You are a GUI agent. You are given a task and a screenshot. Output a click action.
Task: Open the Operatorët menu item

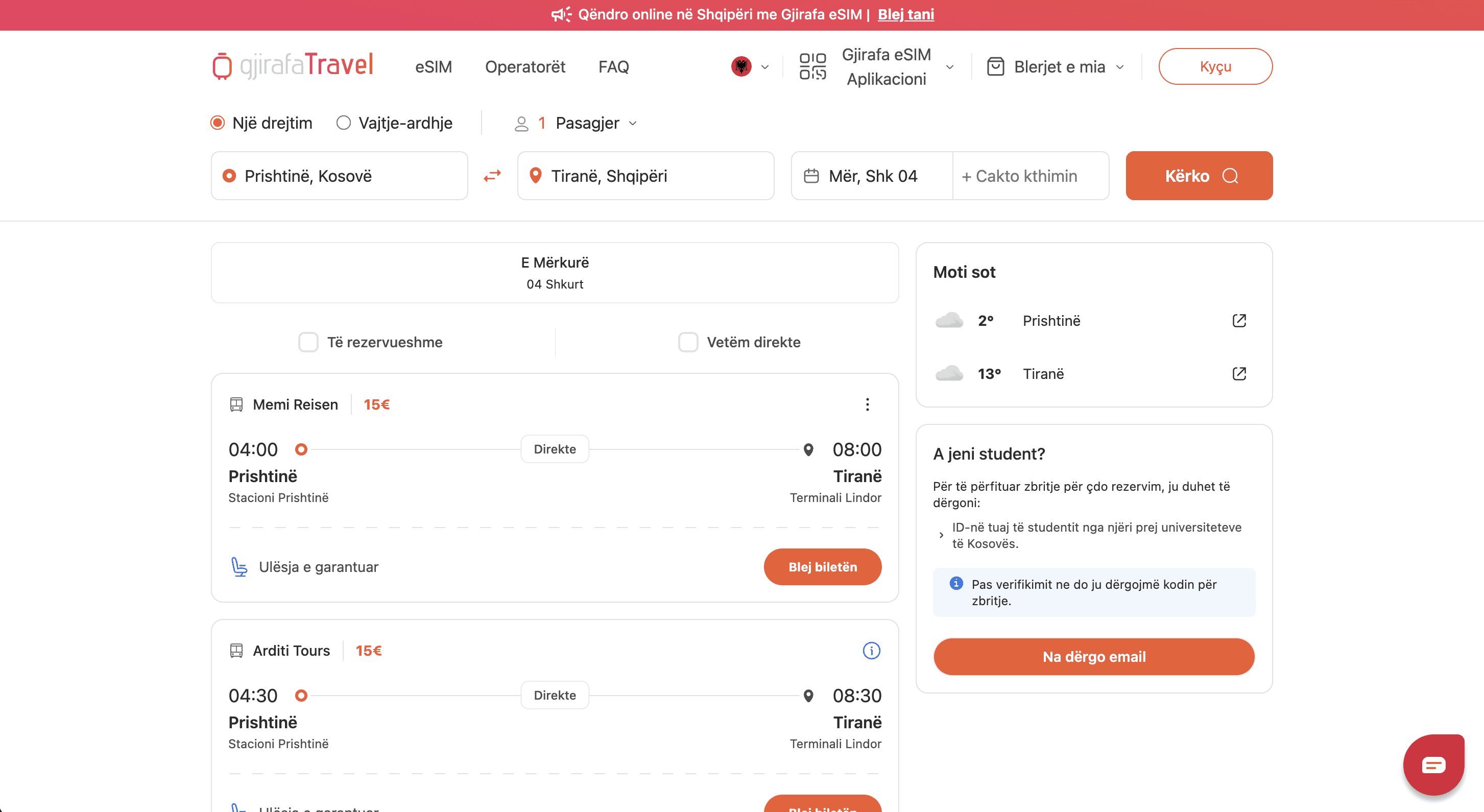525,66
